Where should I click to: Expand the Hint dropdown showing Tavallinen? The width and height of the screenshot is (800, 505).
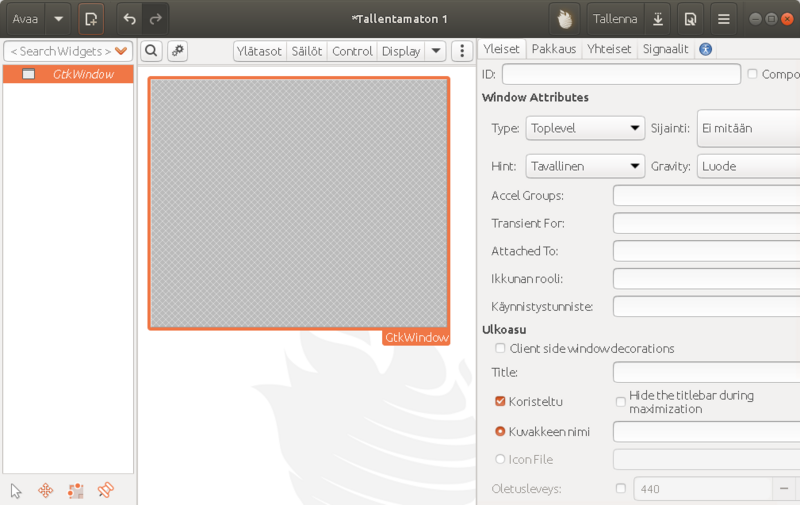coord(585,166)
